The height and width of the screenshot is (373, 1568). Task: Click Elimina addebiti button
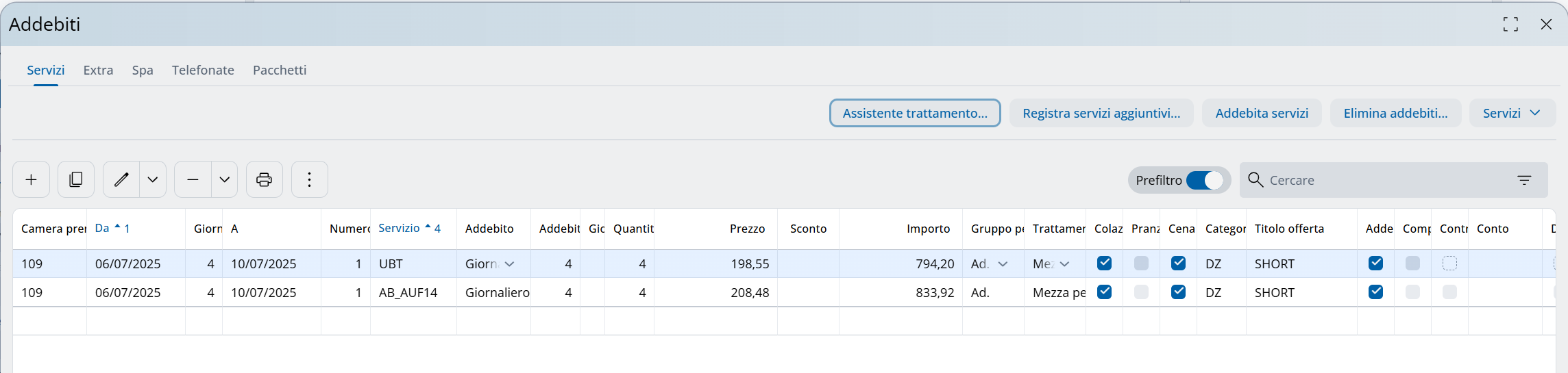1395,114
